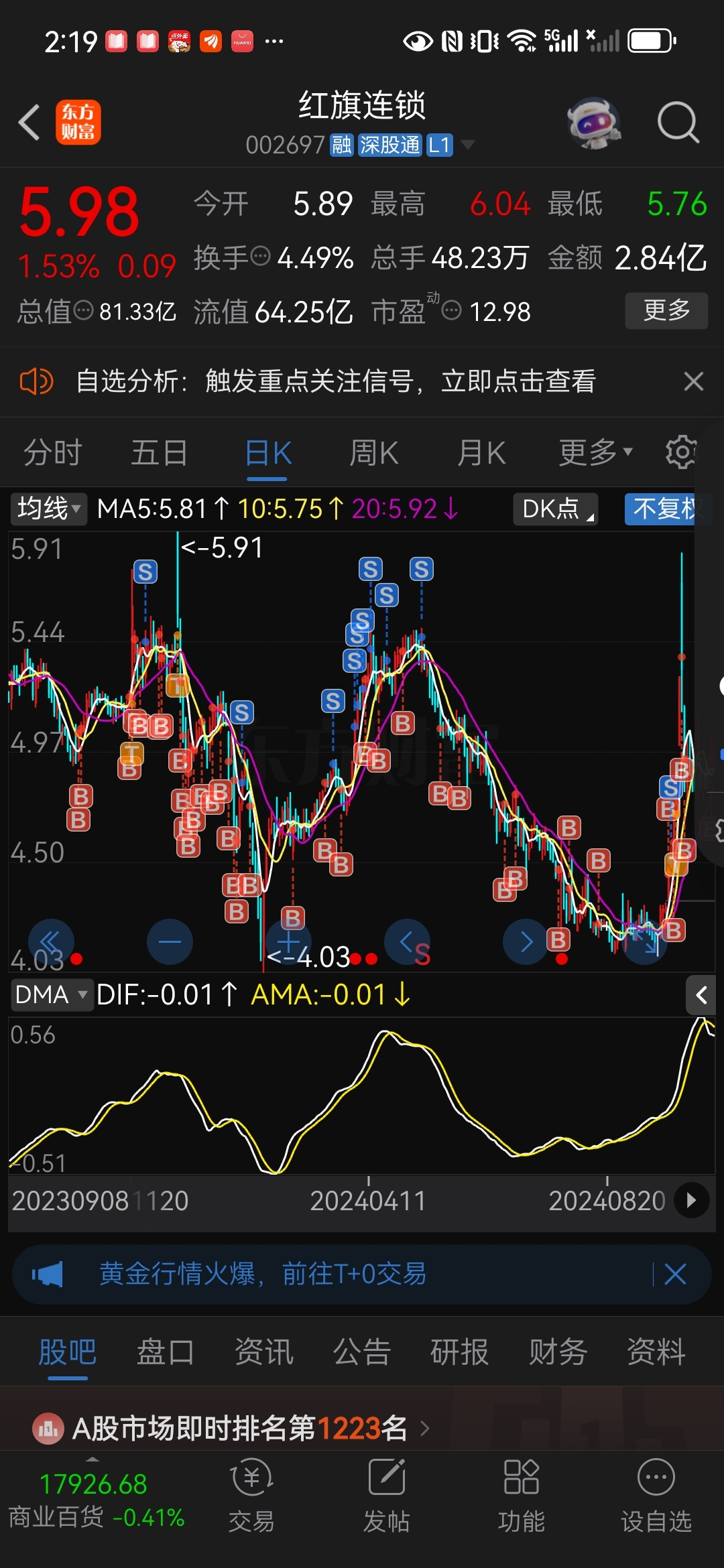
Task: Zoom out chart with minus button
Action: [170, 941]
